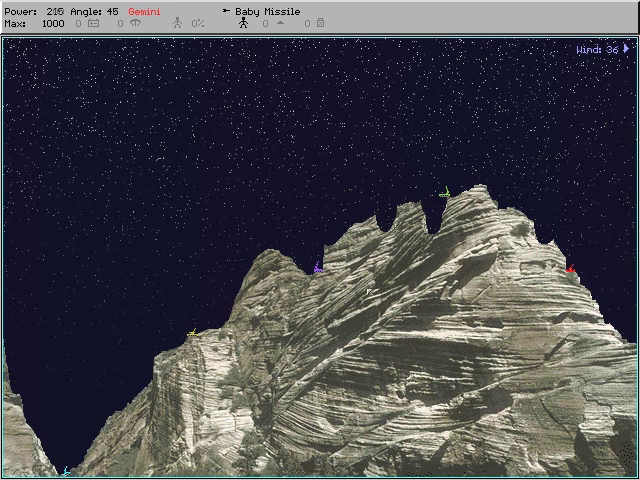The image size is (640, 480).
Task: Click the grey shield figure icon
Action: [178, 23]
